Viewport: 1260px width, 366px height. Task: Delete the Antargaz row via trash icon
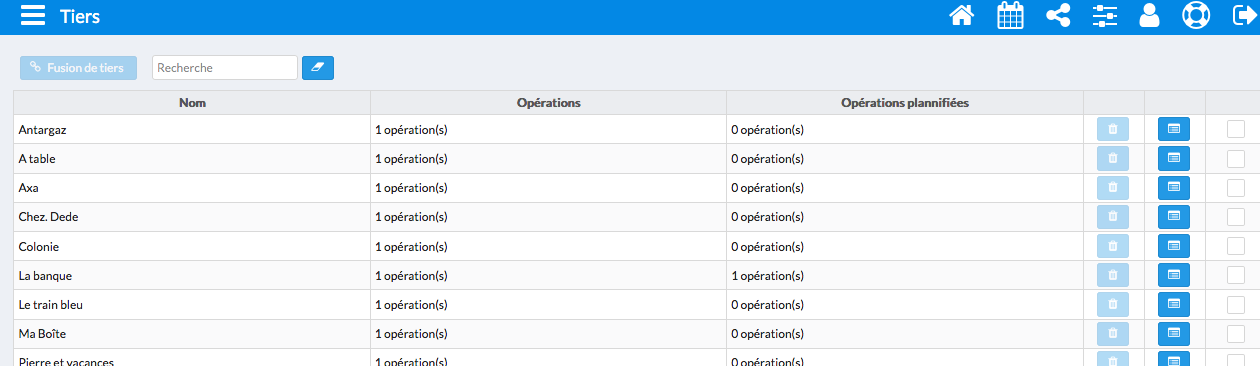pyautogui.click(x=1113, y=129)
